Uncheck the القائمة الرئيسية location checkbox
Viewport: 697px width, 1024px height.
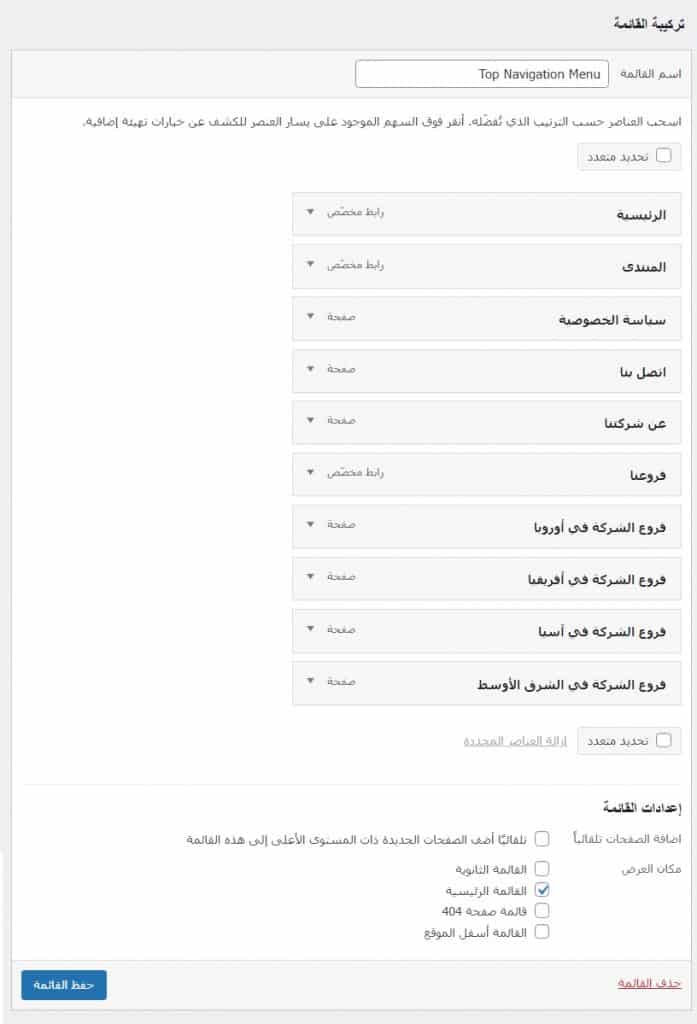coord(542,889)
